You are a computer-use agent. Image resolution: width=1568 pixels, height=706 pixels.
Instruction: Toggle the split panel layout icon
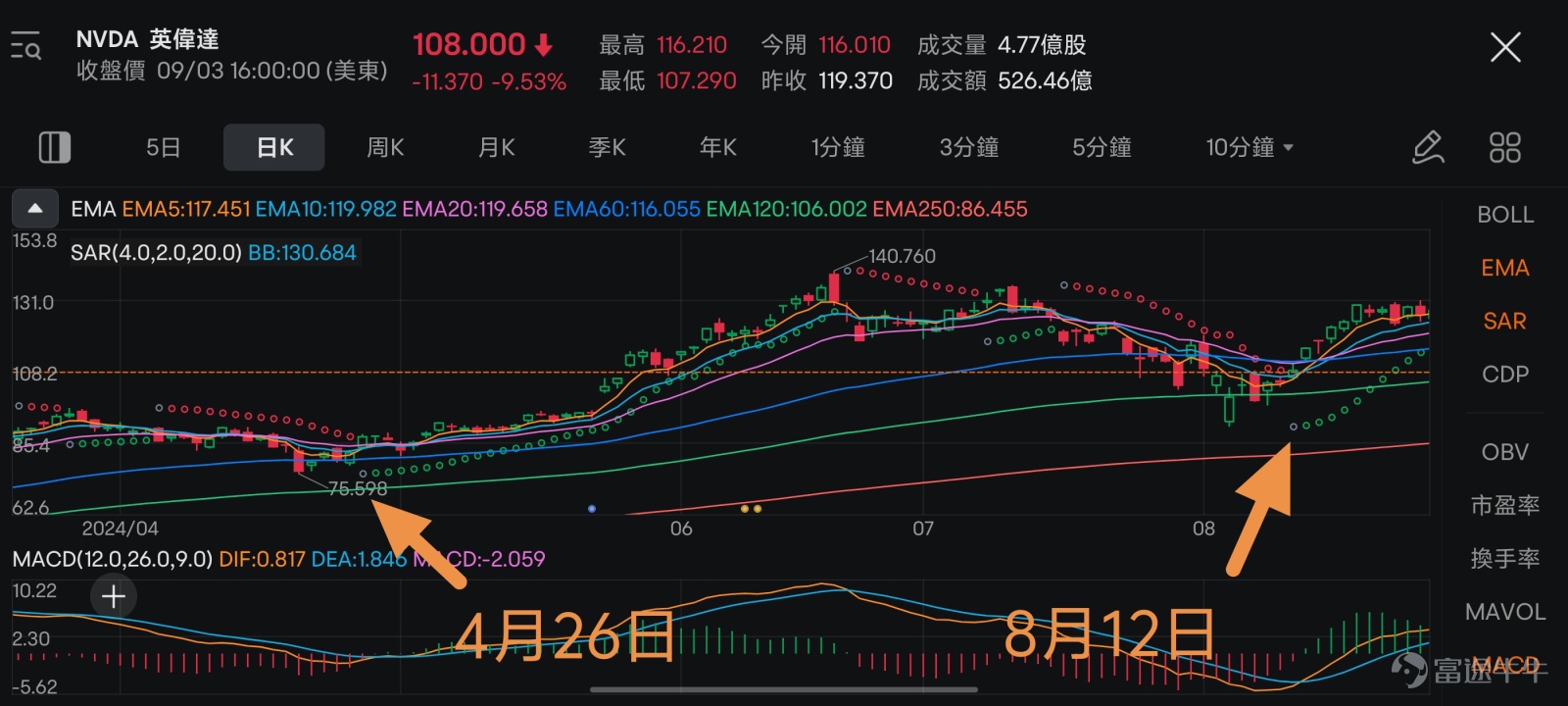click(x=54, y=148)
